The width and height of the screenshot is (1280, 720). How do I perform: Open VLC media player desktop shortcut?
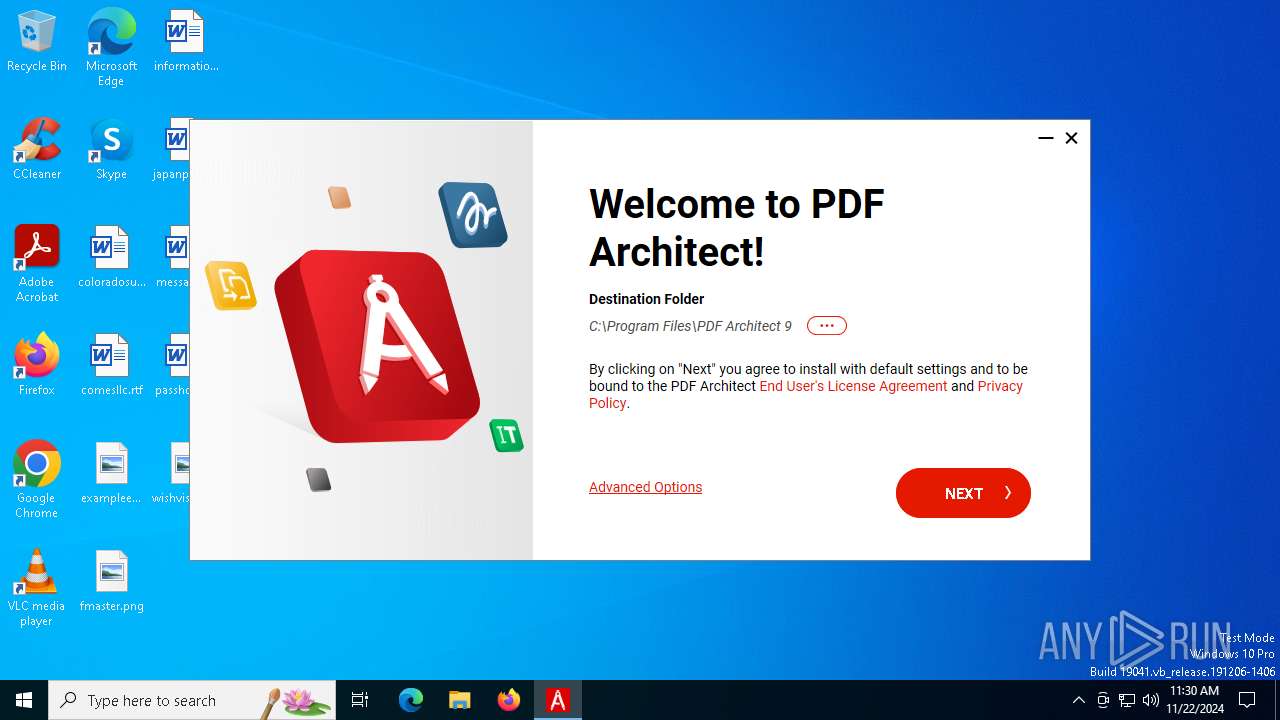tap(37, 588)
